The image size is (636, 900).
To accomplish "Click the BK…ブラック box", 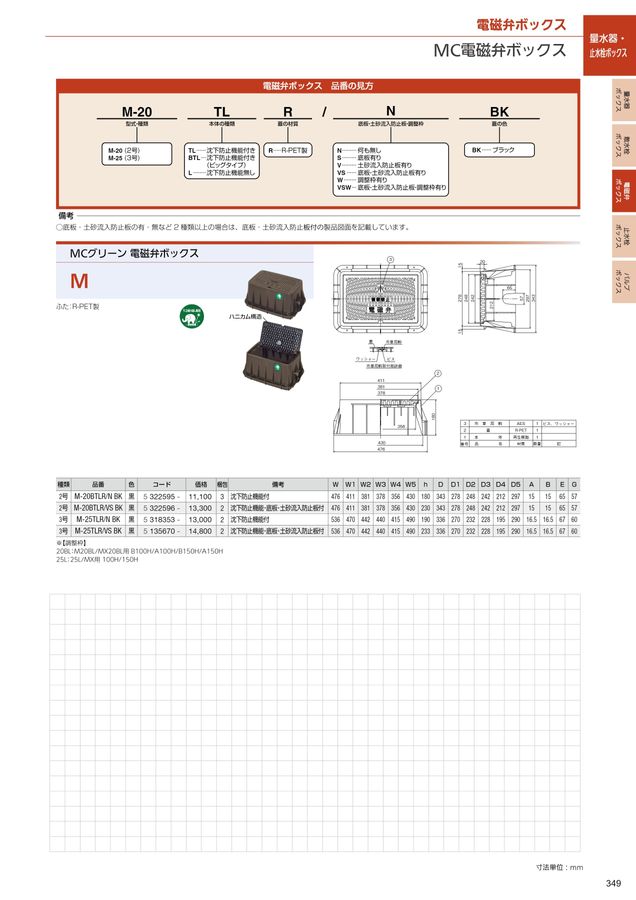I will [499, 150].
